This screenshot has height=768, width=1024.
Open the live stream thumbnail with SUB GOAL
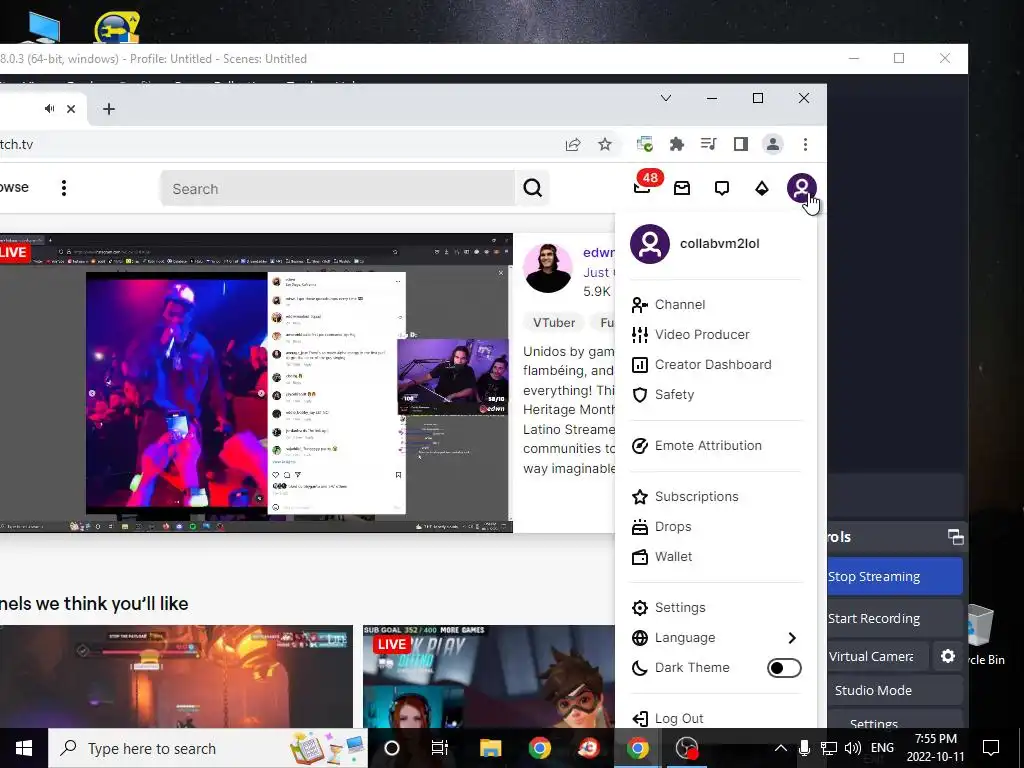coord(488,677)
